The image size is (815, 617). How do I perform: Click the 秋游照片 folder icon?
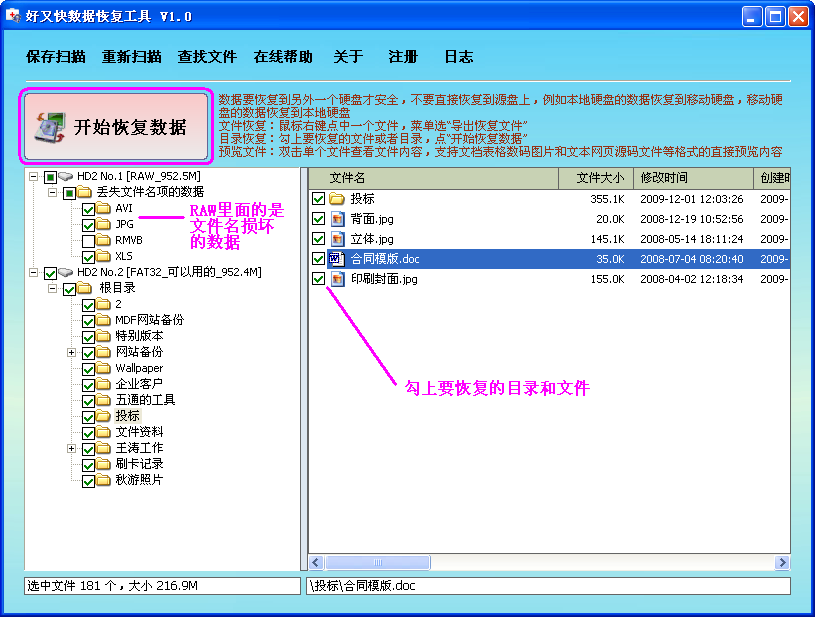(x=103, y=480)
